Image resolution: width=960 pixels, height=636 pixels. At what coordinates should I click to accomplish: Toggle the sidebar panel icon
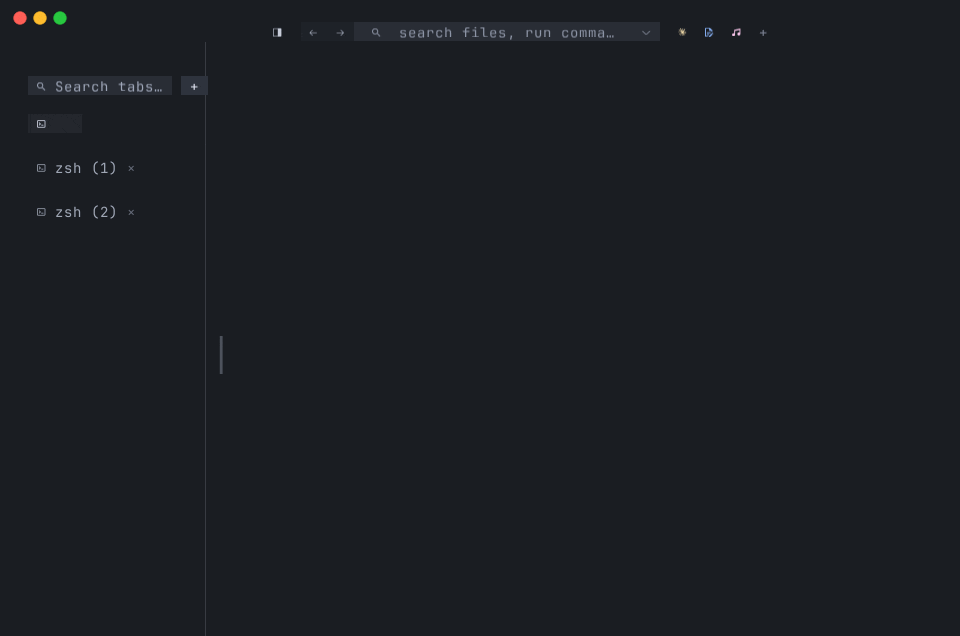pos(277,32)
